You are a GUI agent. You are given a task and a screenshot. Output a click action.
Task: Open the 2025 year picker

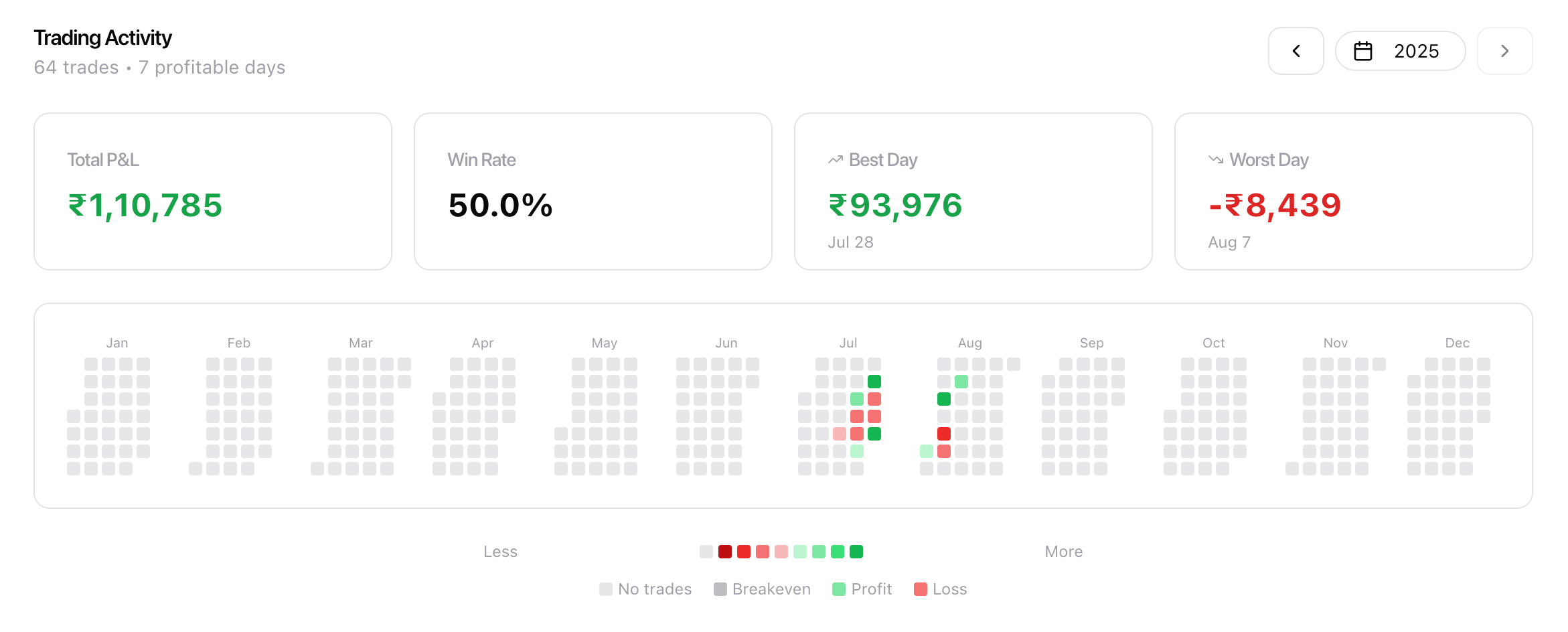[1400, 51]
